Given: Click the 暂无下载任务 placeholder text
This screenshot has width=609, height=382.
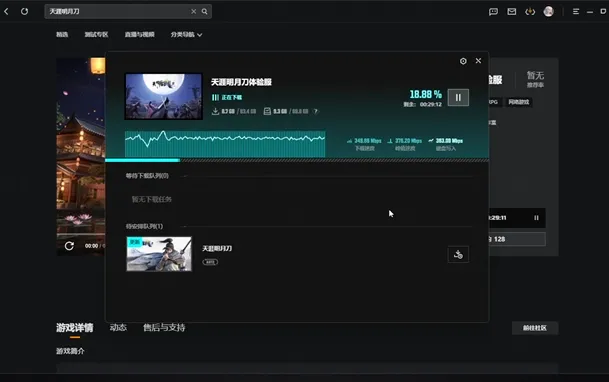Looking at the screenshot, I should point(151,199).
